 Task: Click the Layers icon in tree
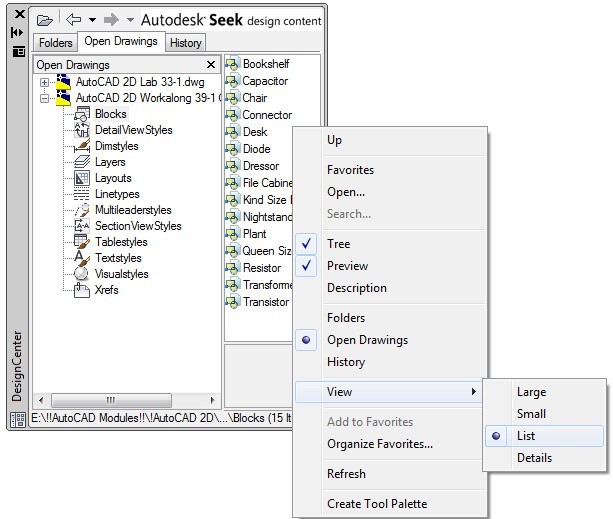(x=83, y=162)
